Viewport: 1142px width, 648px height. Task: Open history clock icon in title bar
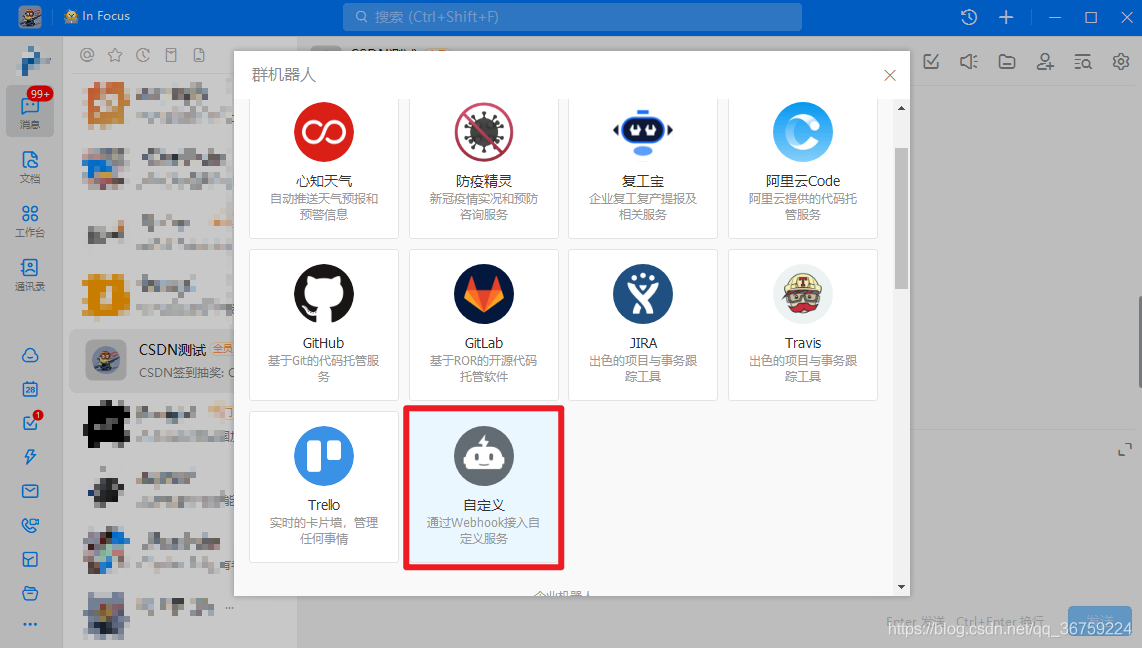click(969, 17)
